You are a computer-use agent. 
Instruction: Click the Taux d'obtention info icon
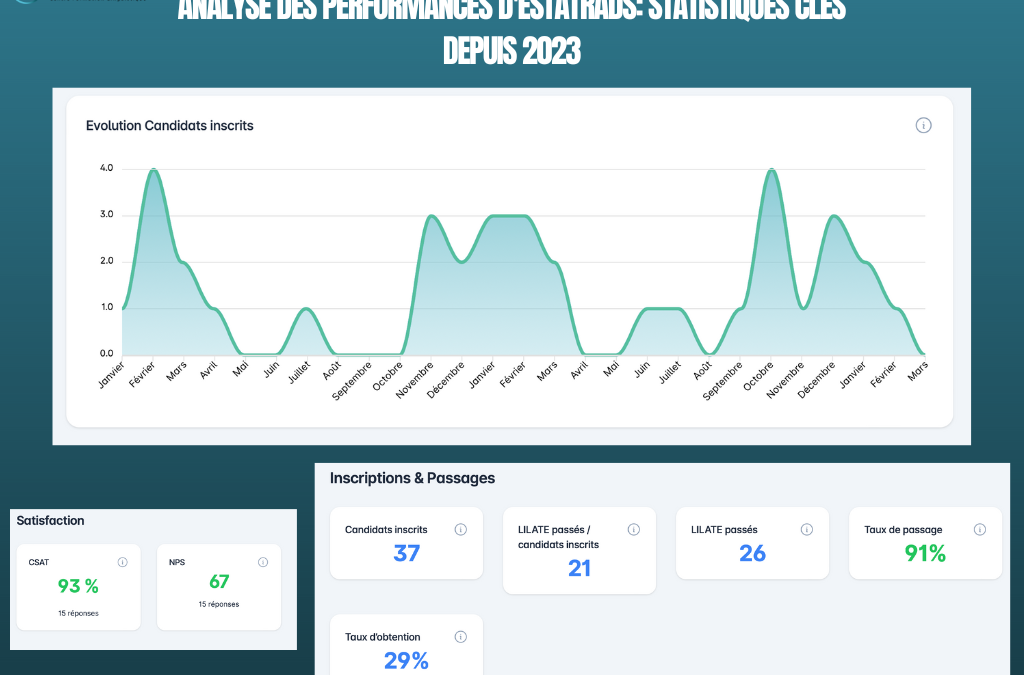coord(460,636)
